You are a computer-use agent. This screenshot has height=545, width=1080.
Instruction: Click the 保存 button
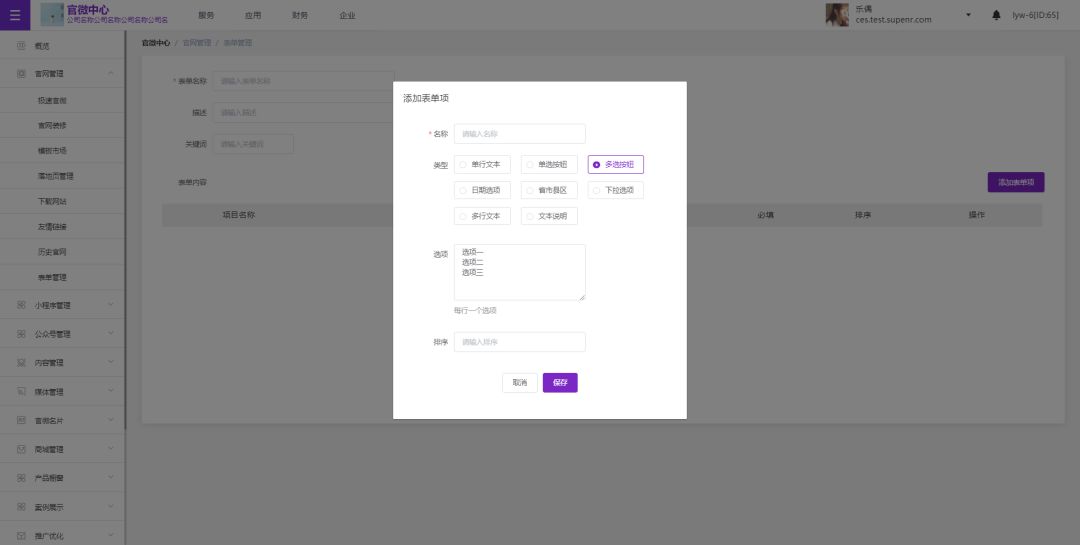coord(560,383)
